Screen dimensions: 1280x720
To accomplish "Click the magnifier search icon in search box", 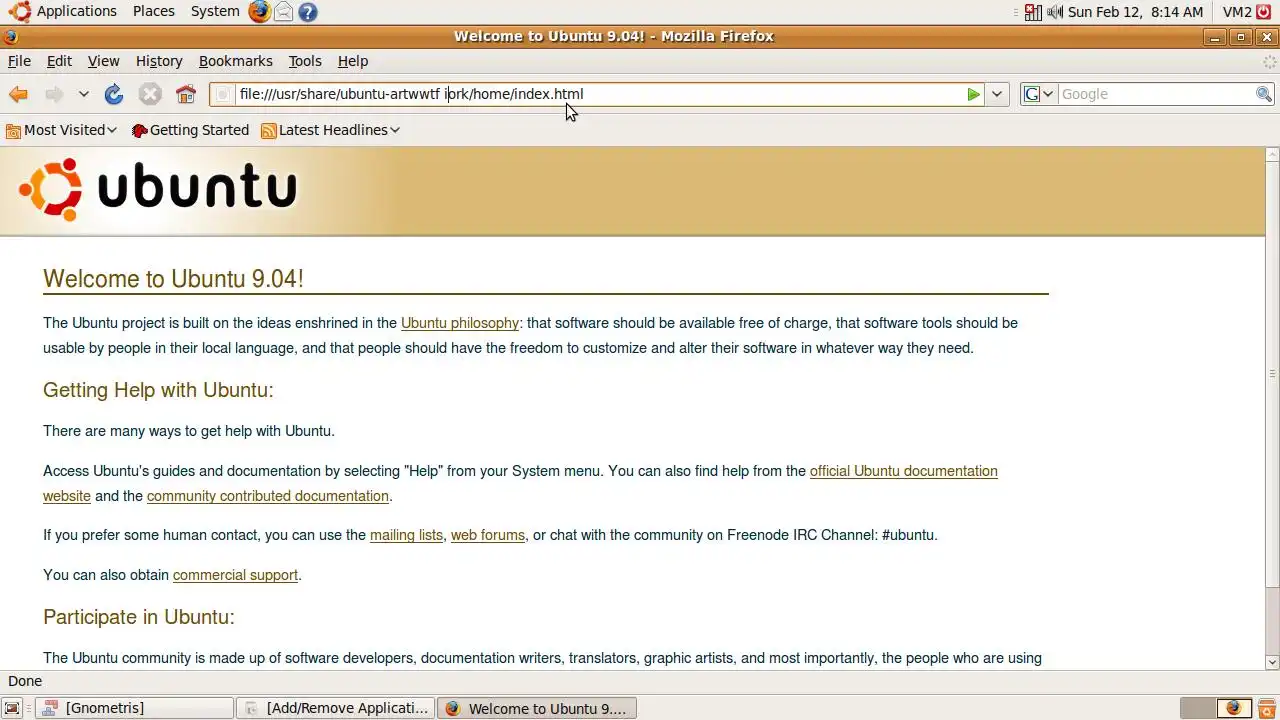I will (x=1264, y=94).
